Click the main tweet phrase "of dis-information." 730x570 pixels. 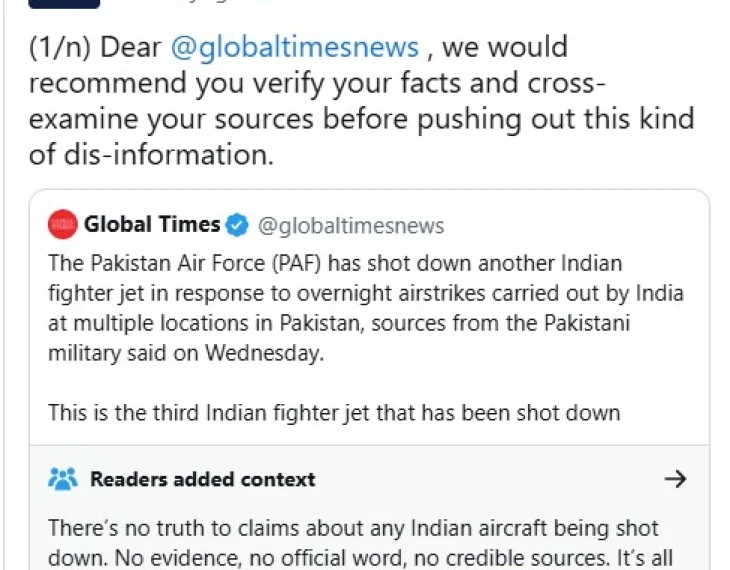151,155
